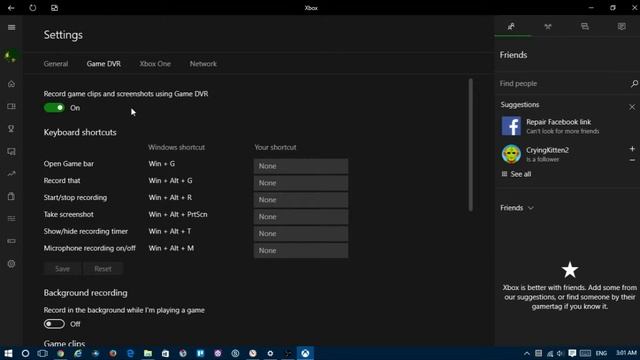Screen dimensions: 640x360
Task: Open Task View on the taskbar
Action: 42,353
